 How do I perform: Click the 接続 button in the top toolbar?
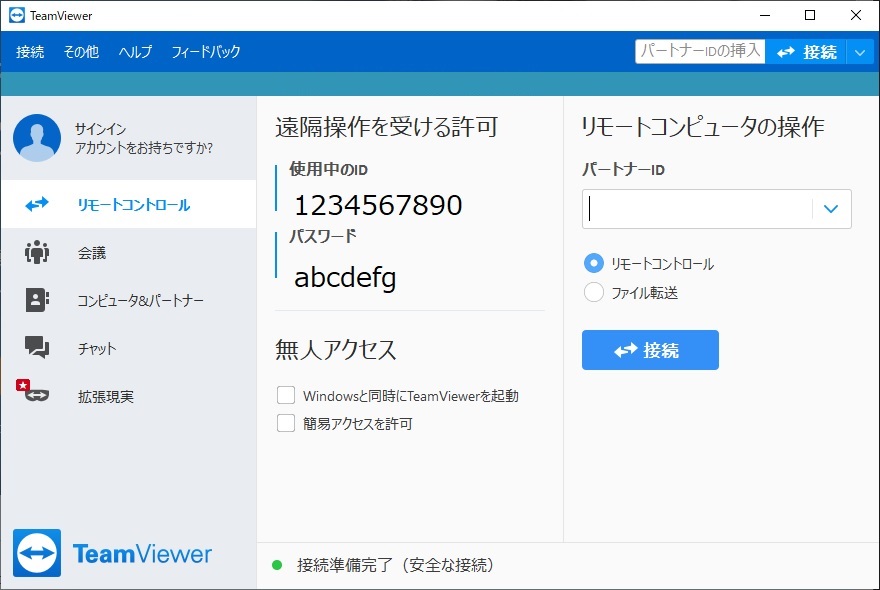[806, 52]
